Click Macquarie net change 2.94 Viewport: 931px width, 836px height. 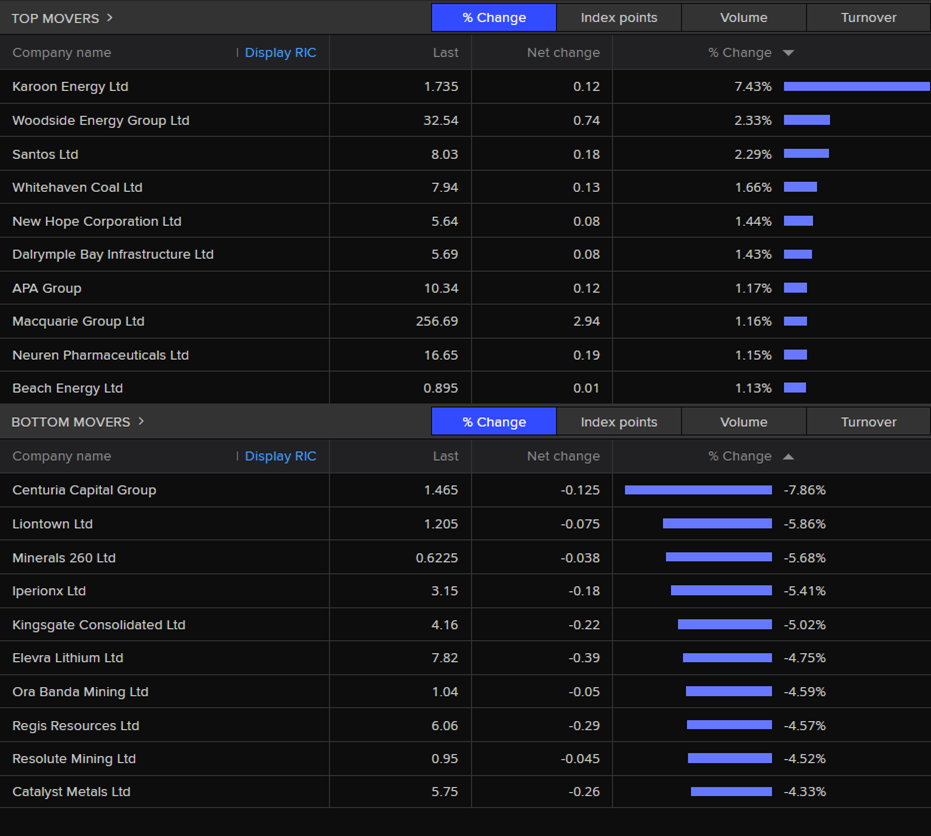click(x=587, y=321)
